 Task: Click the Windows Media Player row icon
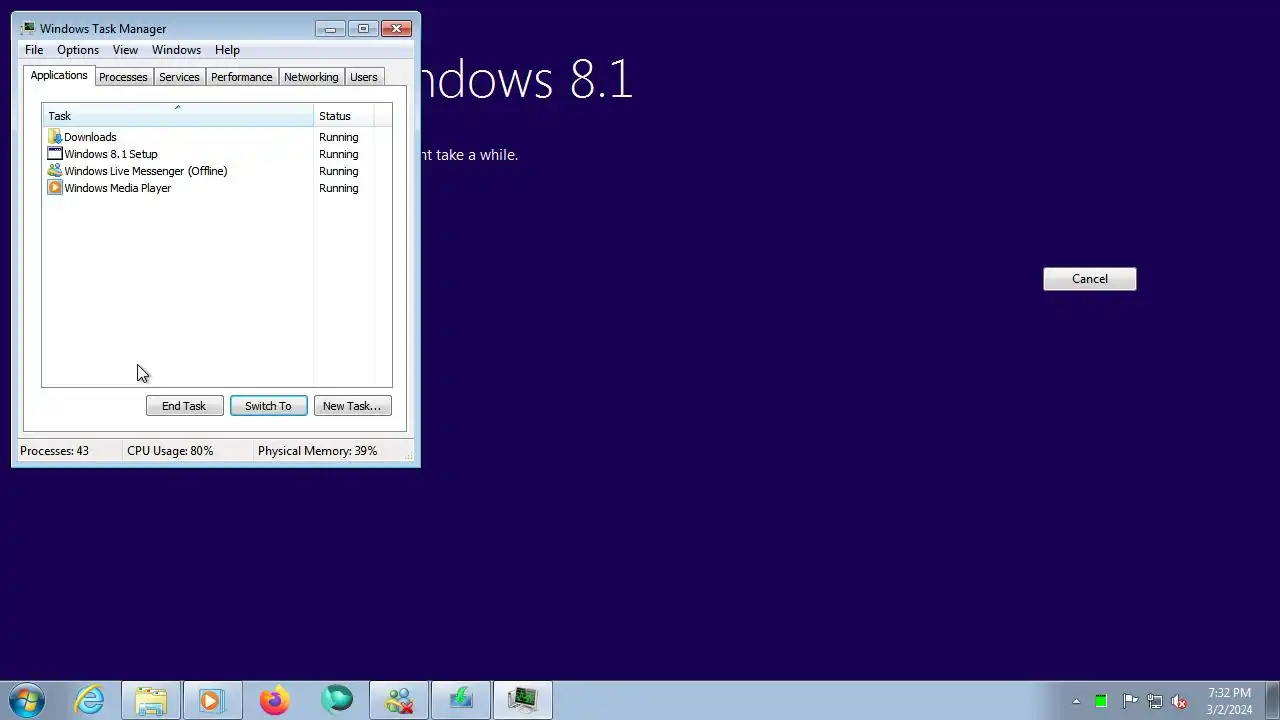click(55, 188)
